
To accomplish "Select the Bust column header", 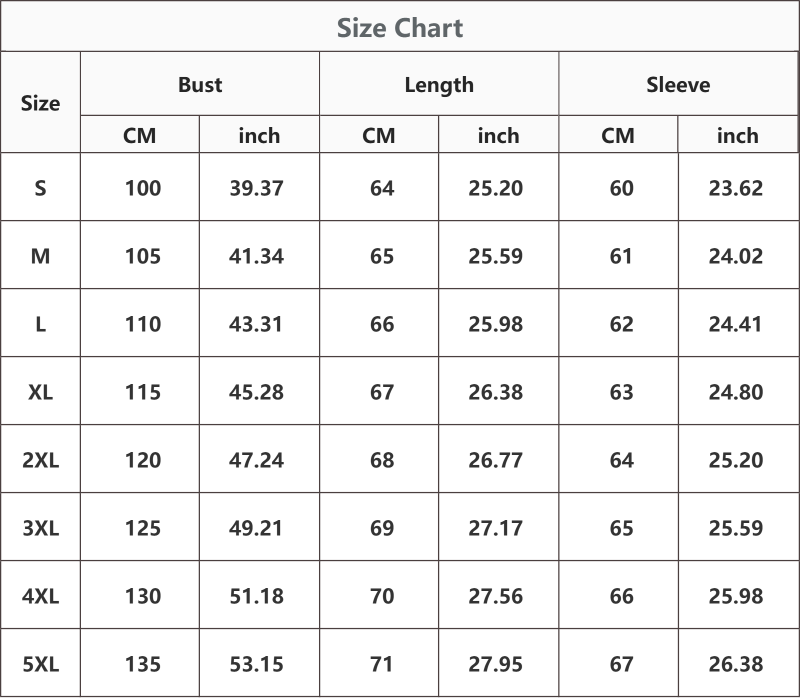I will click(x=200, y=85).
